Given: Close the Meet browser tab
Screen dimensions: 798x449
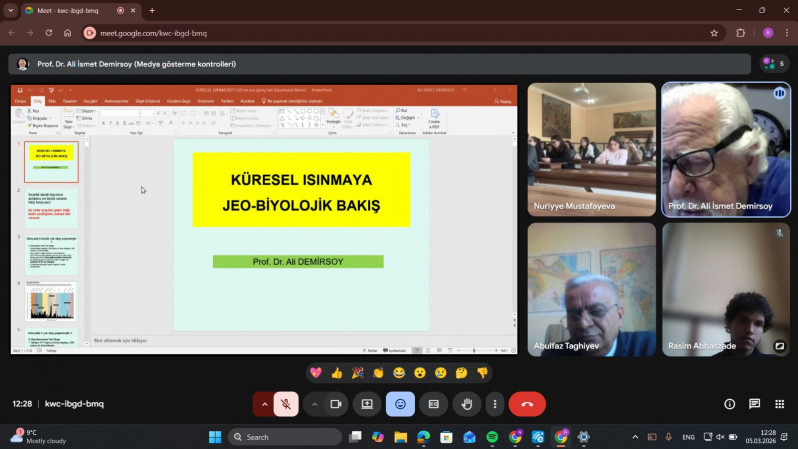Looking at the screenshot, I should click(x=133, y=10).
